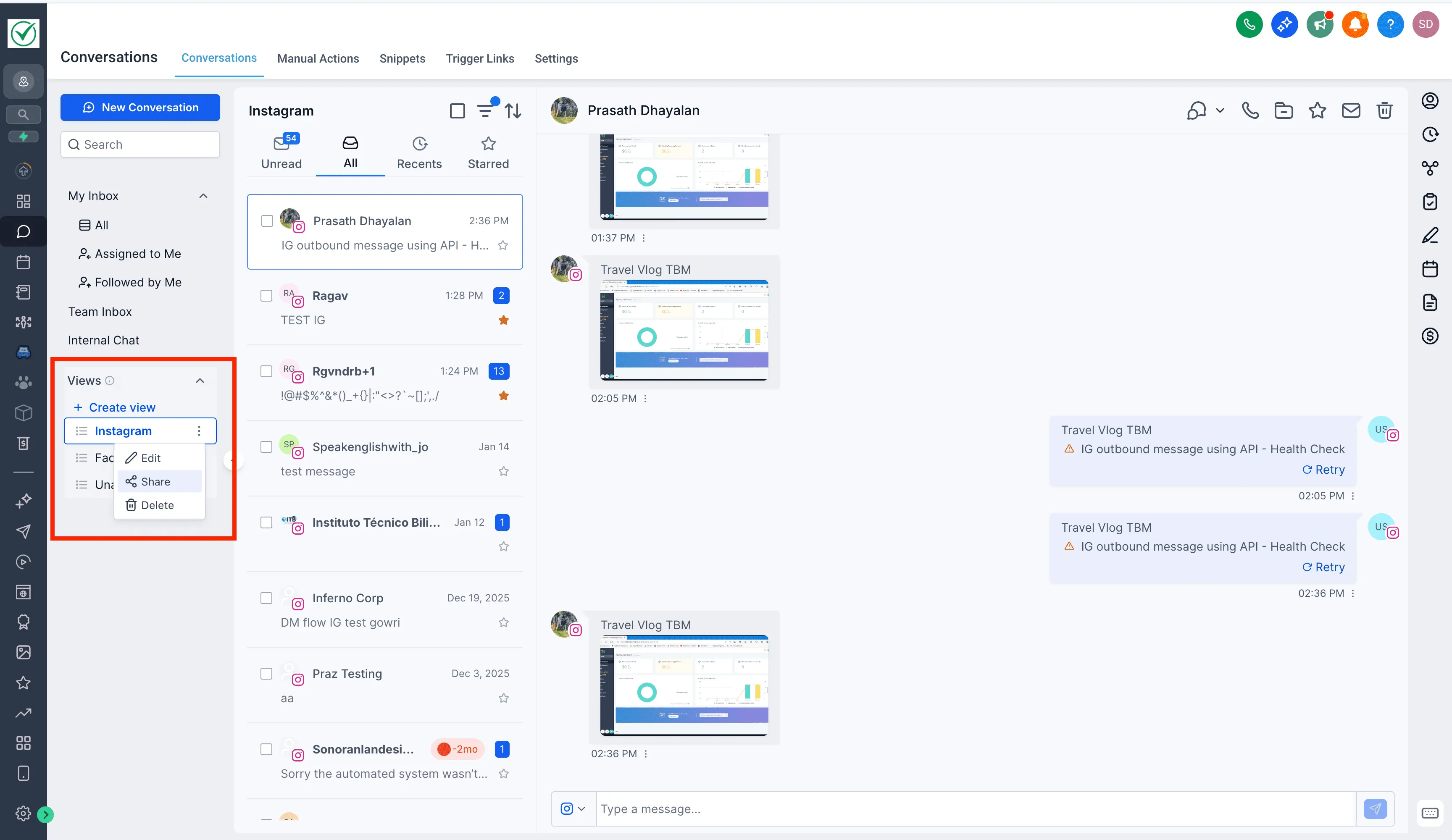Tick the checkbox beside Ragav conversation
Screen dimensions: 1452x840
click(x=267, y=296)
